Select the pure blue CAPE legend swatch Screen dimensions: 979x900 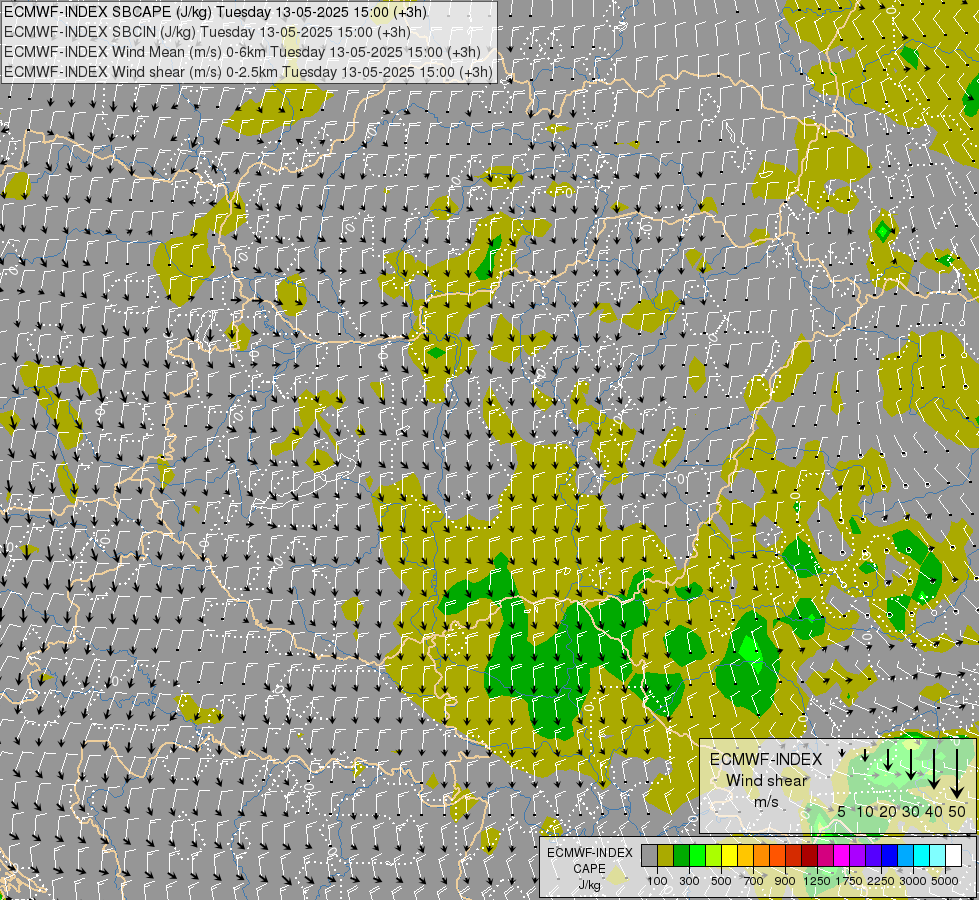point(890,856)
